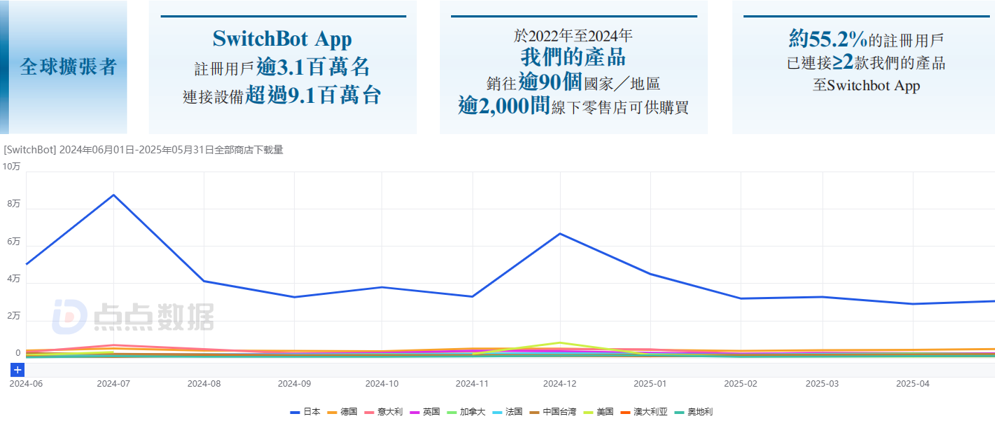Image resolution: width=995 pixels, height=432 pixels.
Task: Click the blue plus icon below the chart
Action: tap(18, 370)
